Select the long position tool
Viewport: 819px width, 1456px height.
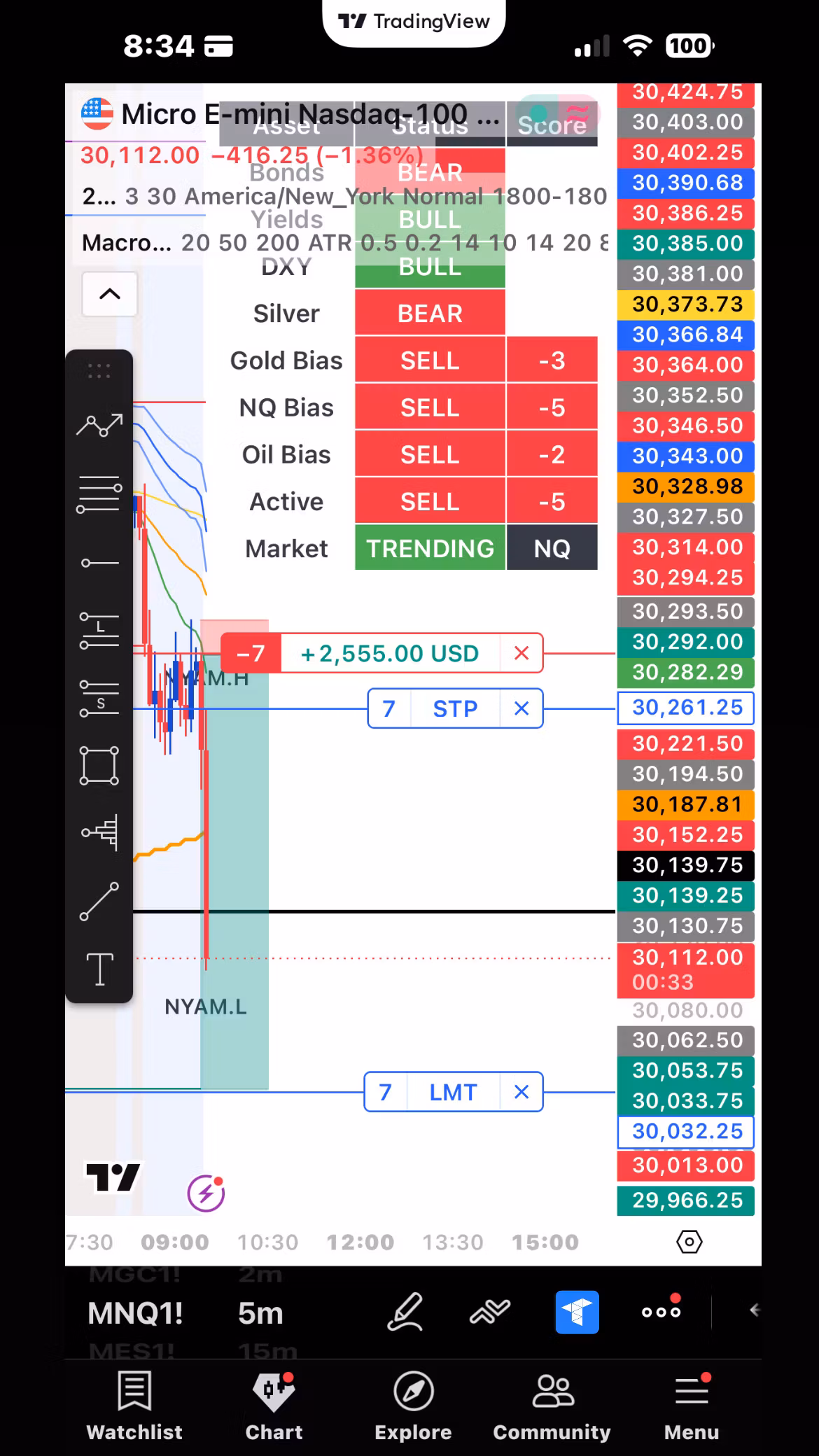[99, 629]
